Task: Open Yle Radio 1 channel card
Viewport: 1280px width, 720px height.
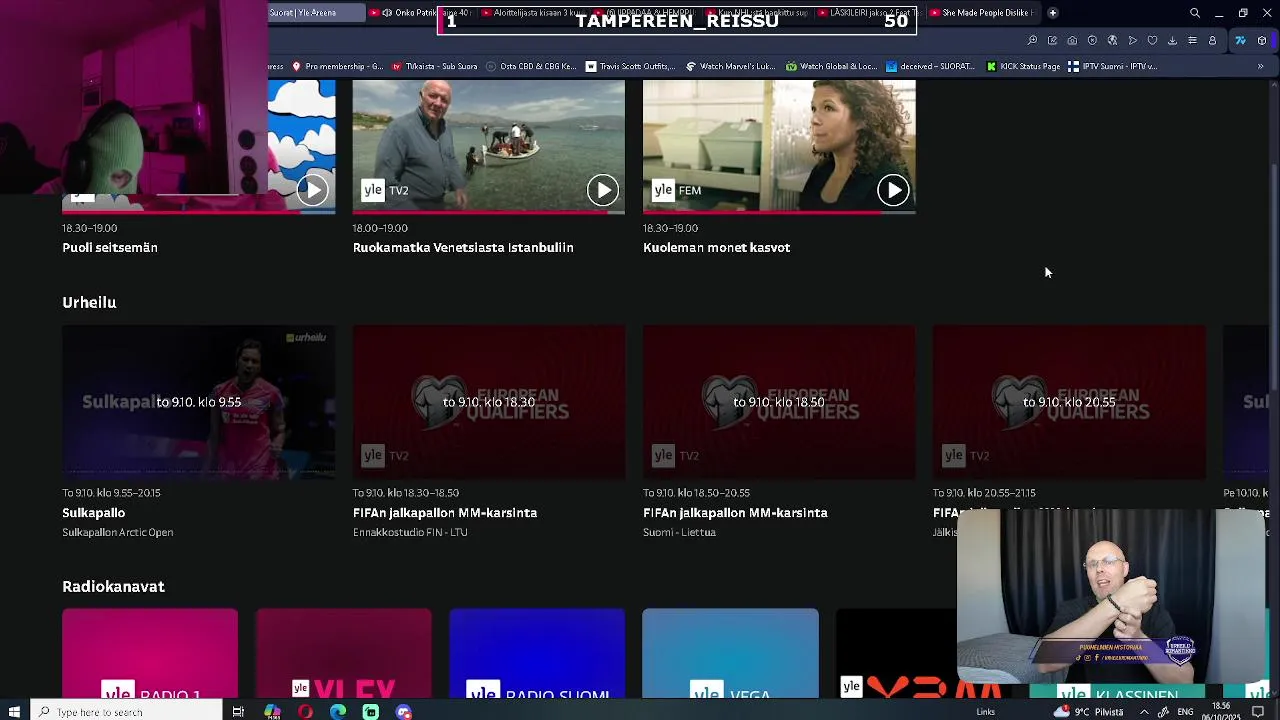Action: pyautogui.click(x=150, y=653)
